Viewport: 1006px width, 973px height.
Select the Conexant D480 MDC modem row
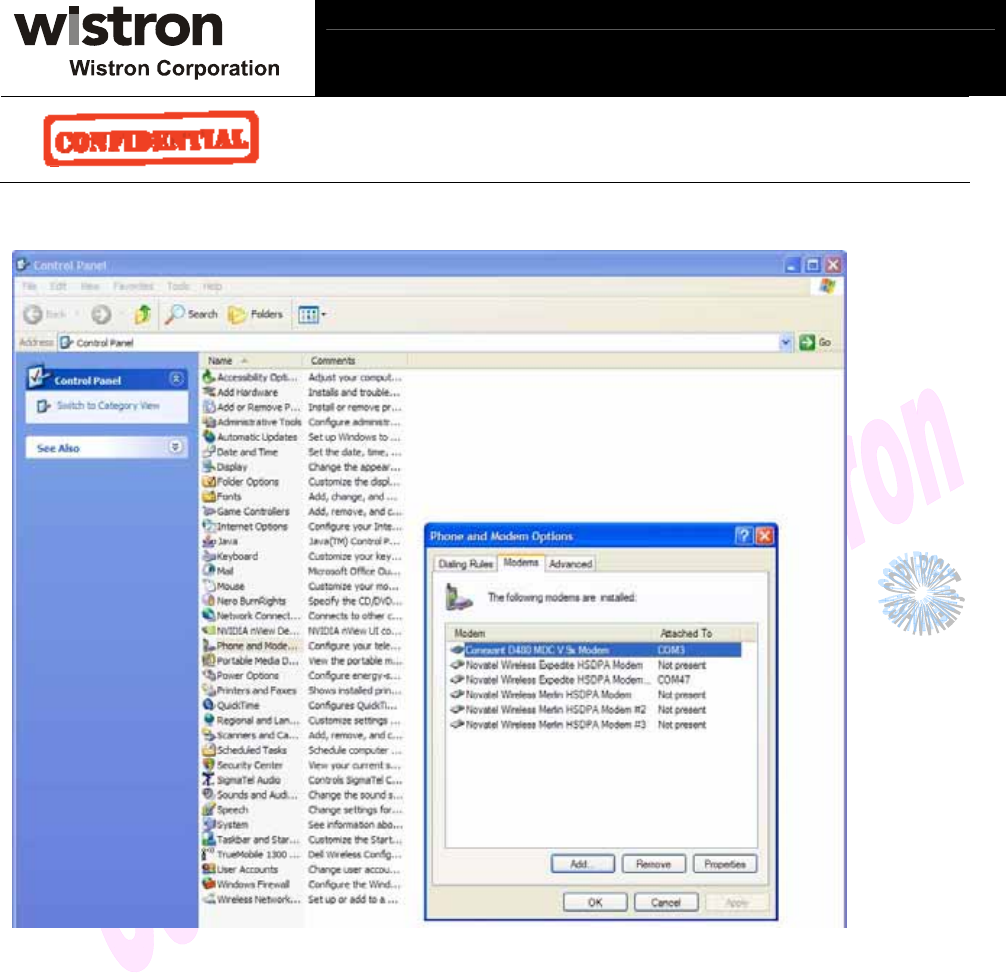pos(595,650)
